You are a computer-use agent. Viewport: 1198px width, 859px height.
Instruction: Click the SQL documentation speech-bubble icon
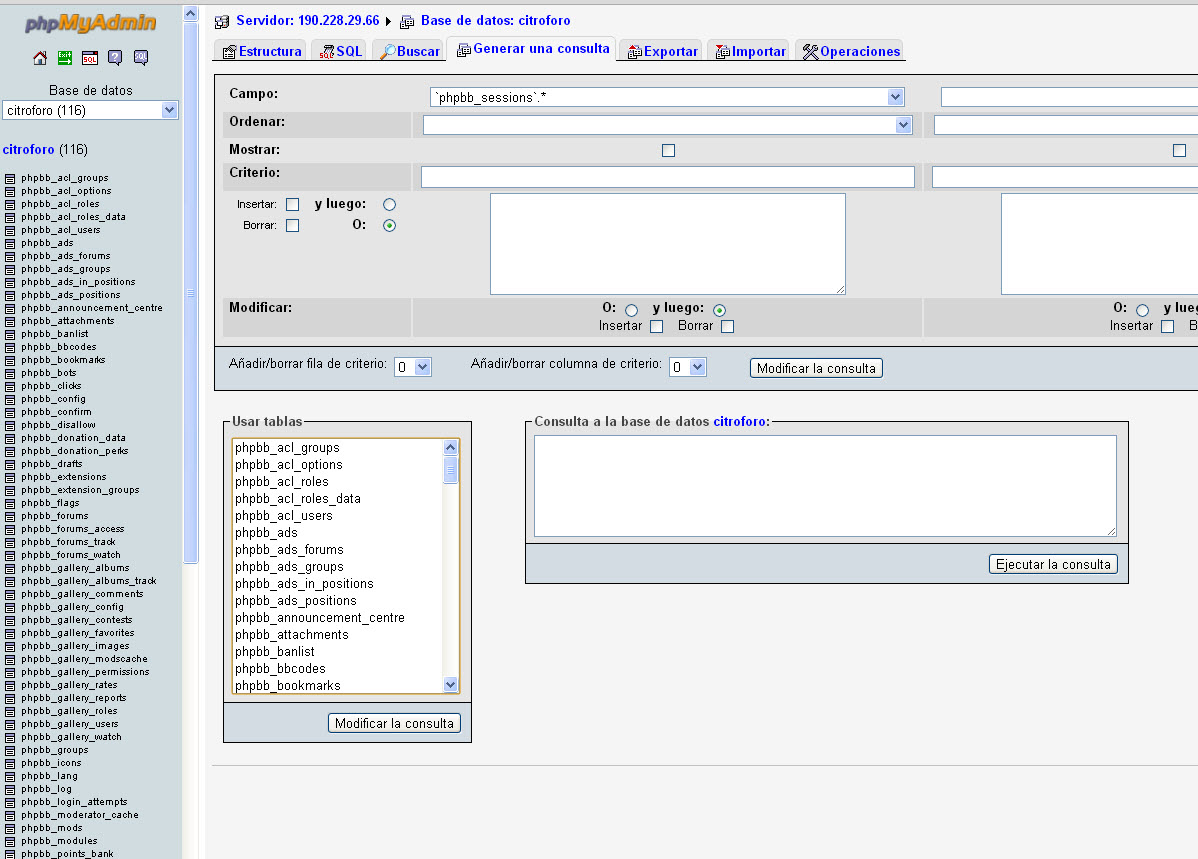141,58
